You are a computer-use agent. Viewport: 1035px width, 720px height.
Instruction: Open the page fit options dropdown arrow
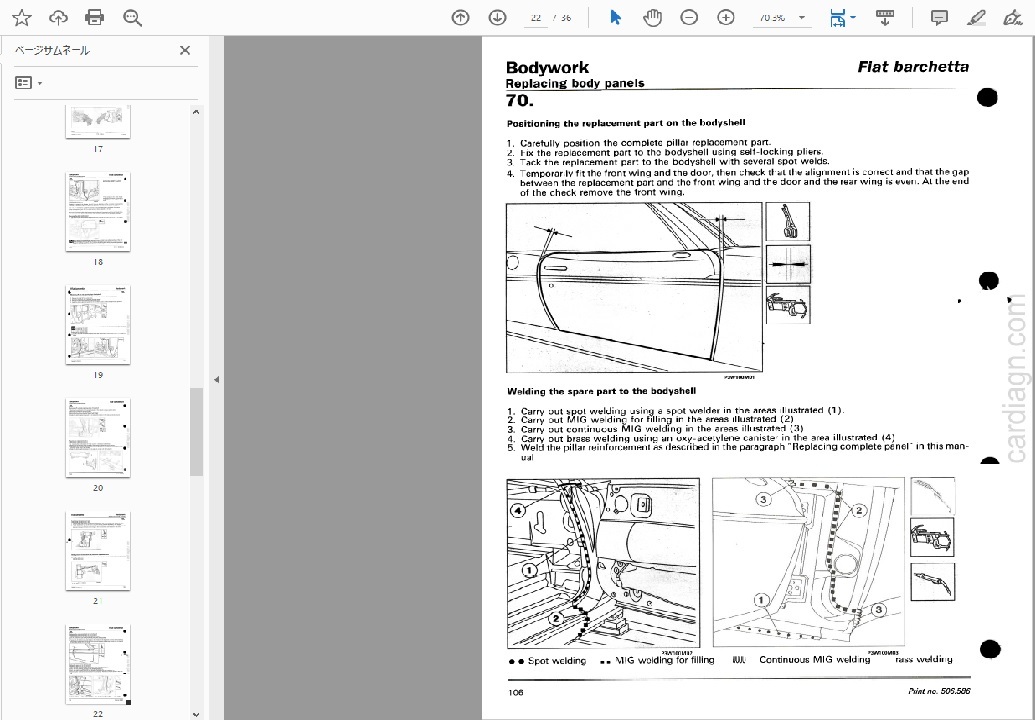pyautogui.click(x=853, y=18)
